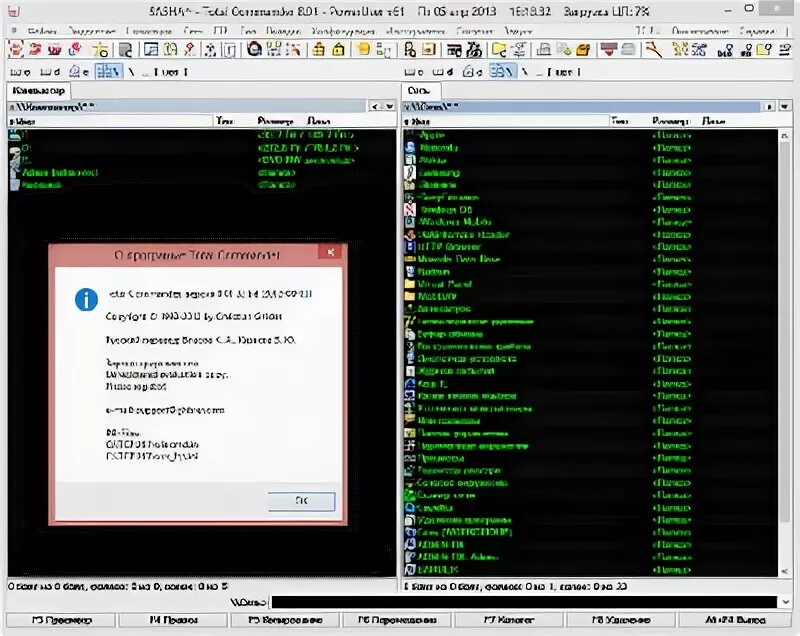Click the rightmost toolbar icon
The image size is (800, 636).
(784, 49)
